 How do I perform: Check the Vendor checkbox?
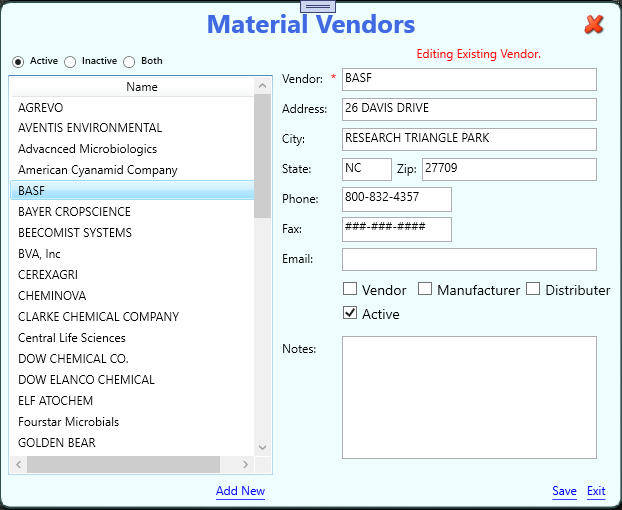(x=349, y=289)
